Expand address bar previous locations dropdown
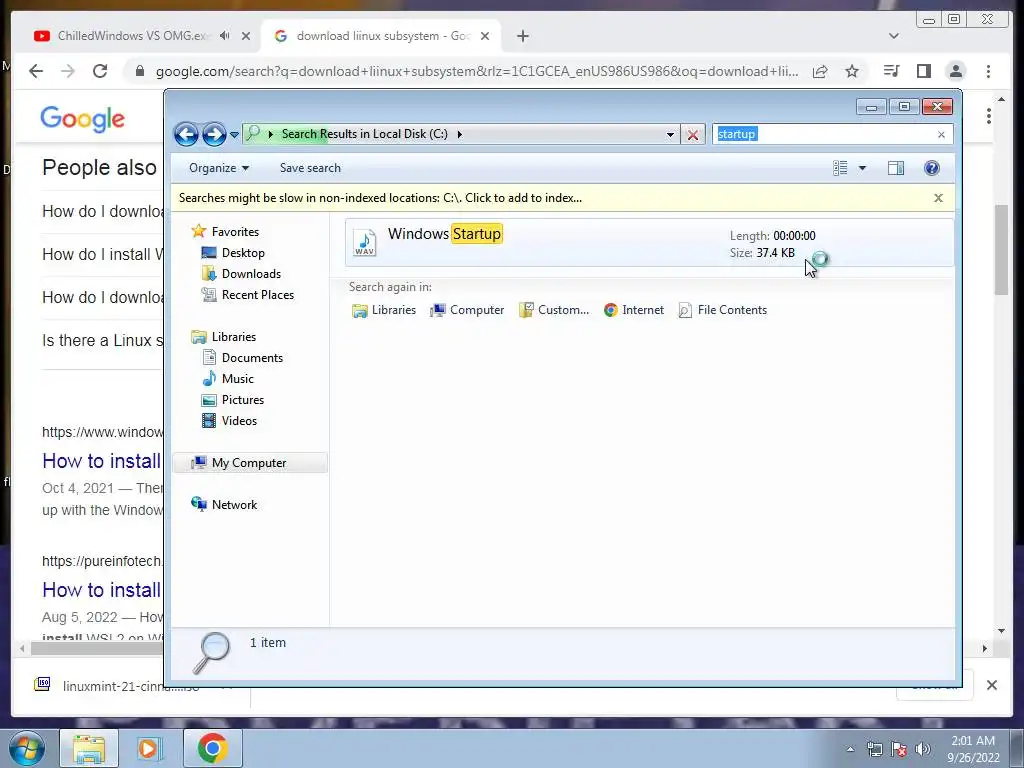The image size is (1024, 768). click(x=670, y=135)
